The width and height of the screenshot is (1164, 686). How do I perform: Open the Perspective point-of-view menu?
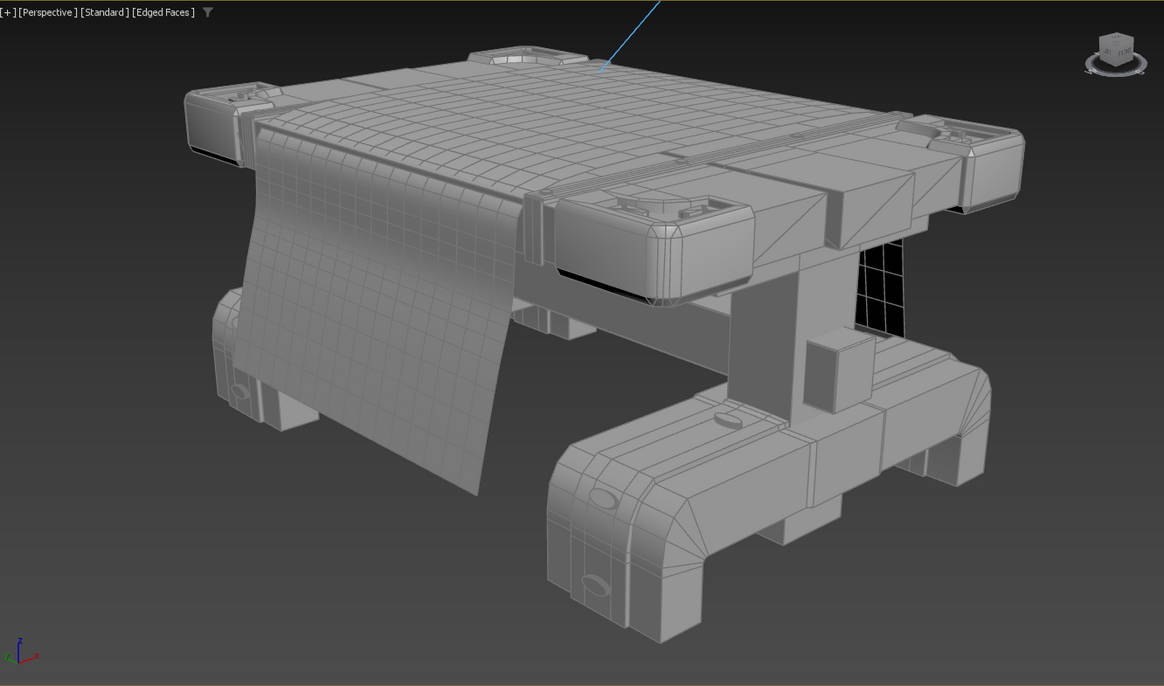pos(50,12)
